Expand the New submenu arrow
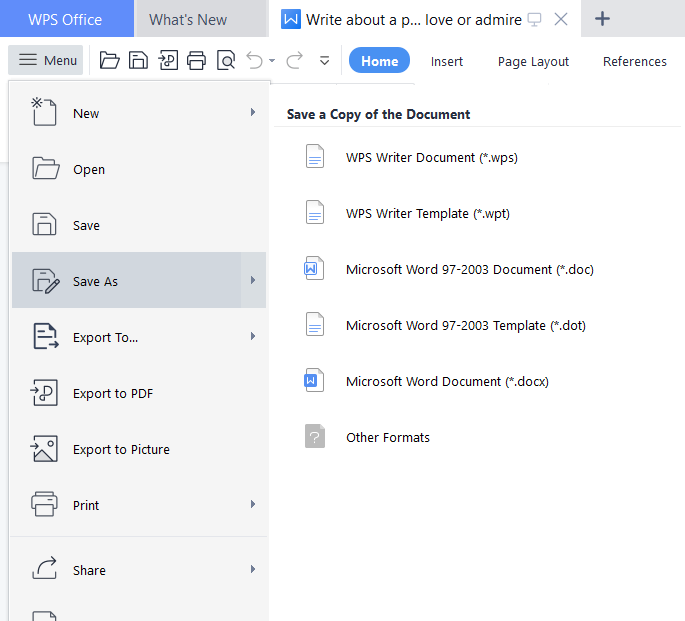Image resolution: width=685 pixels, height=621 pixels. tap(253, 112)
